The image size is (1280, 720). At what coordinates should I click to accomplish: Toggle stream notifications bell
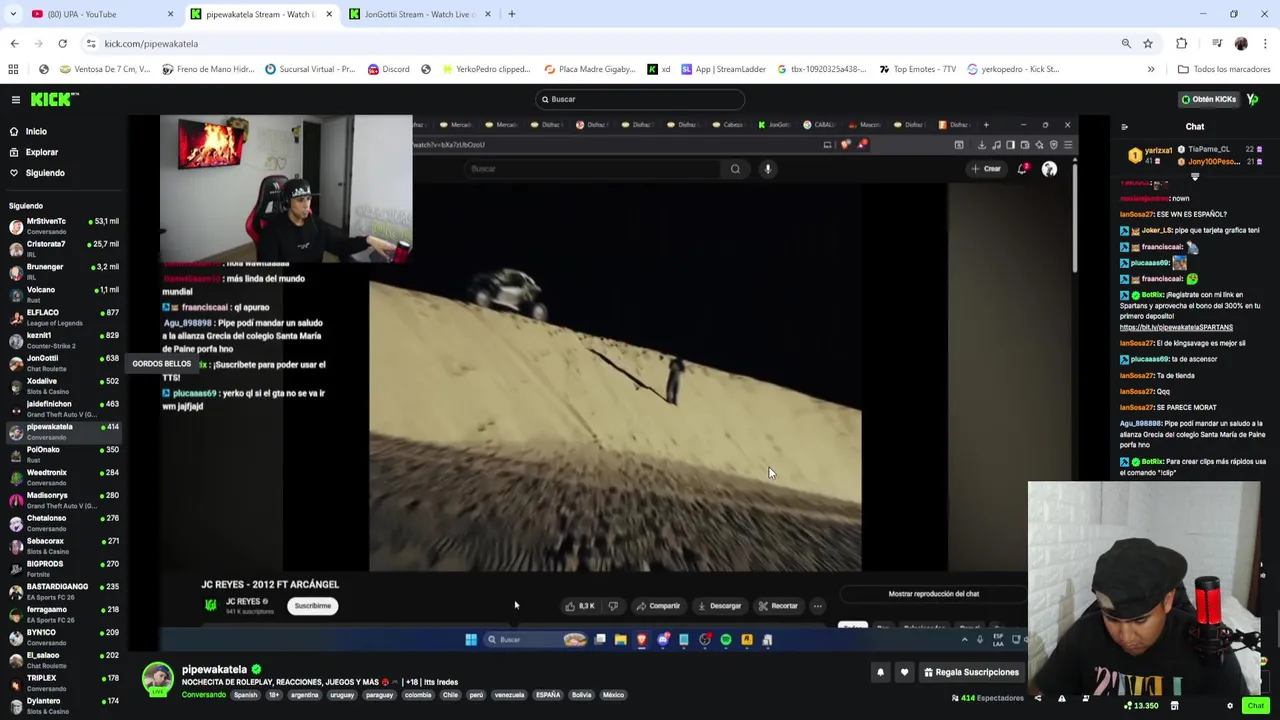pyautogui.click(x=880, y=672)
